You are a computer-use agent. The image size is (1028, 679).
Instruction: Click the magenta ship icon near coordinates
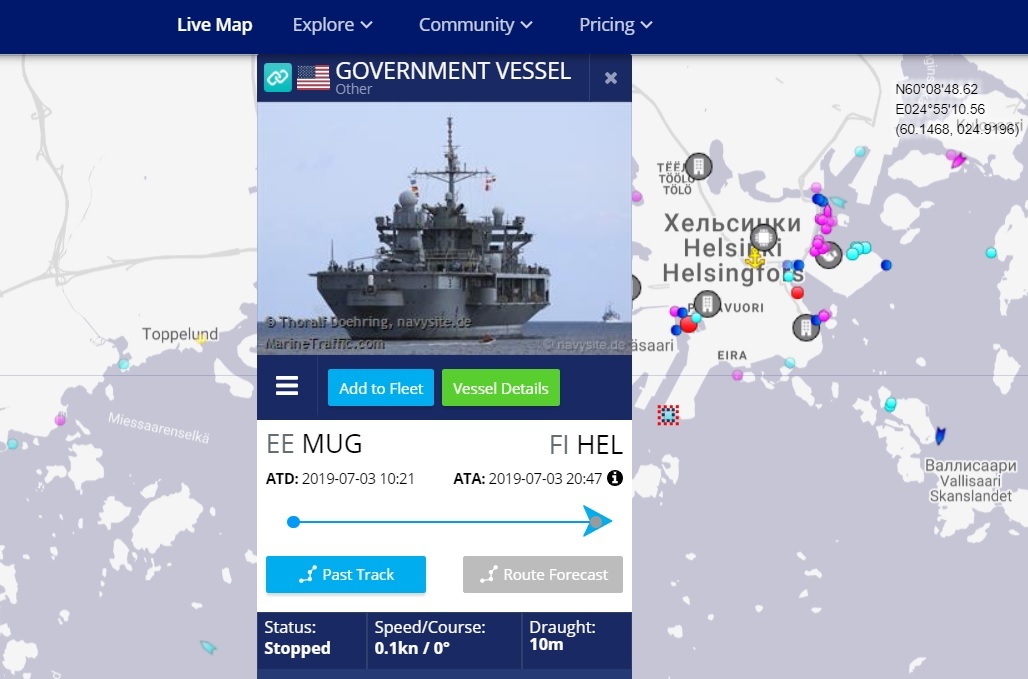tap(958, 160)
